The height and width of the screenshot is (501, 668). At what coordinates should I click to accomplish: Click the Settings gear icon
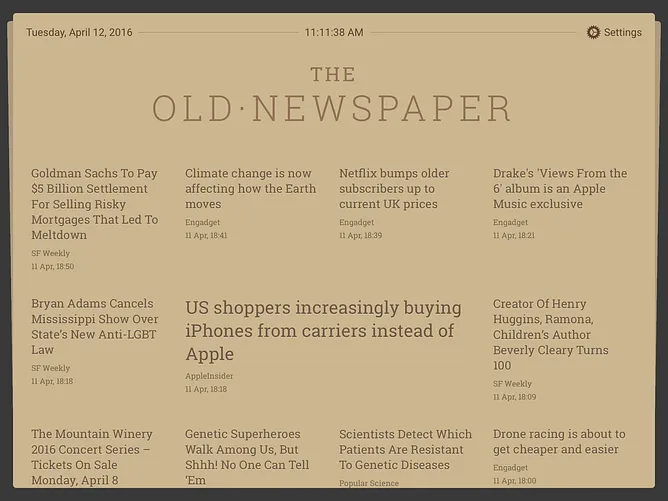[x=593, y=32]
